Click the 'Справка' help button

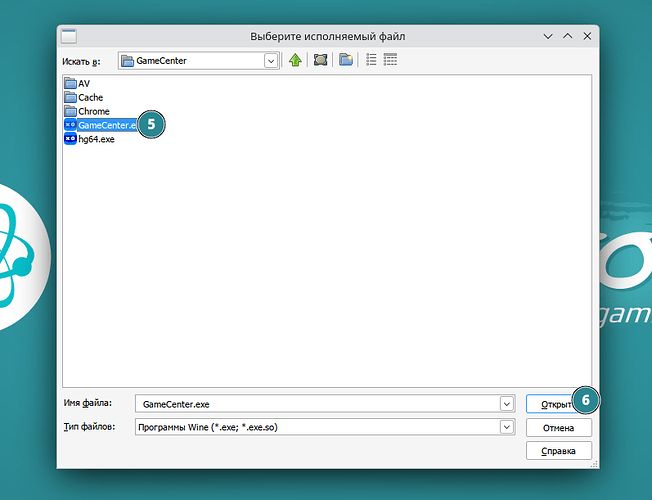pos(558,451)
